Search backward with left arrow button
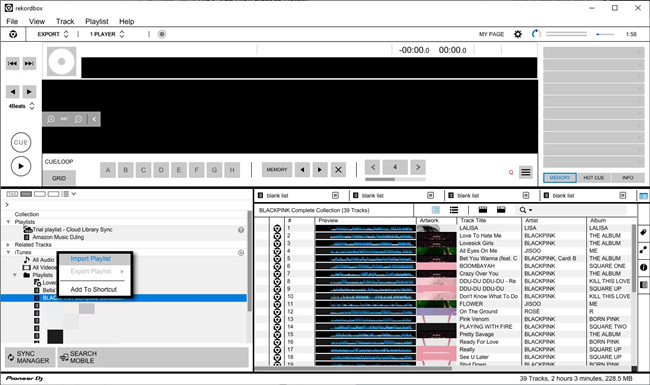This screenshot has height=385, width=650. [x=12, y=92]
